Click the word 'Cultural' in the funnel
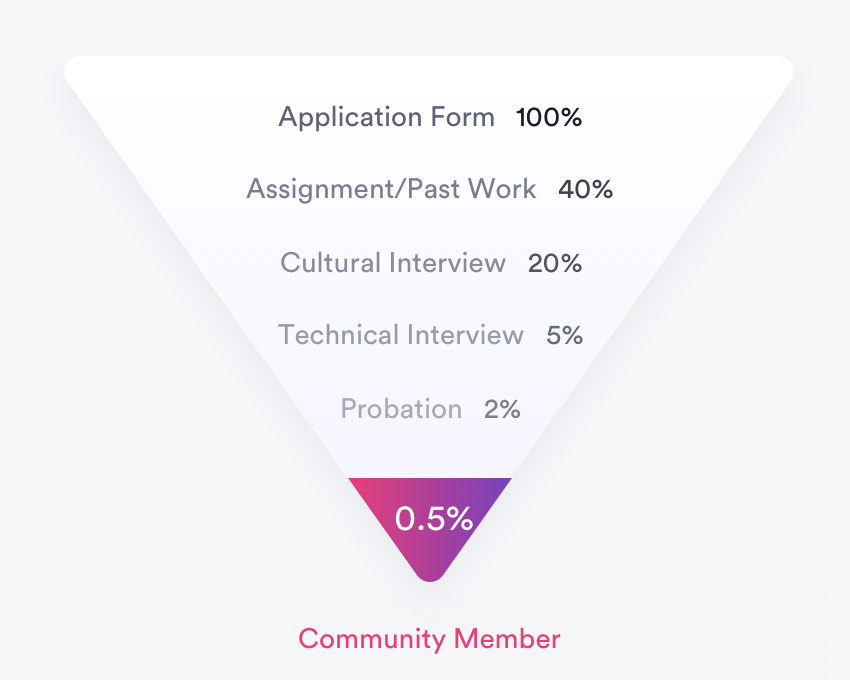This screenshot has height=680, width=850. [331, 263]
